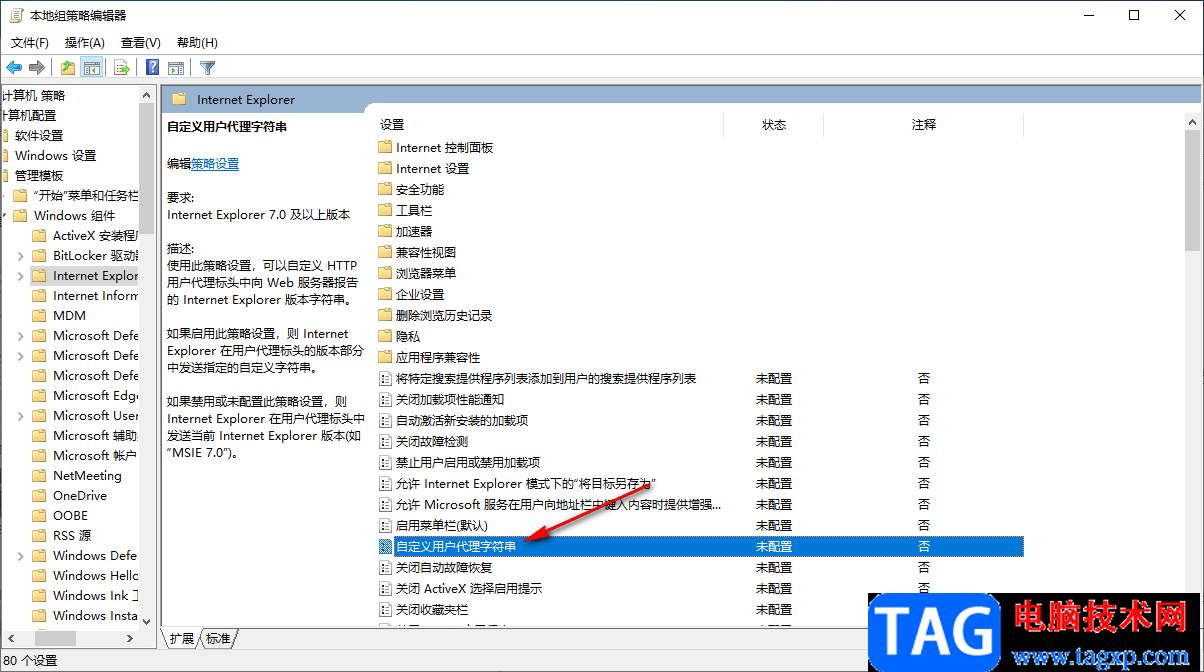Viewport: 1204px width, 672px height.
Task: Click the up-one-level folder icon
Action: coord(67,67)
